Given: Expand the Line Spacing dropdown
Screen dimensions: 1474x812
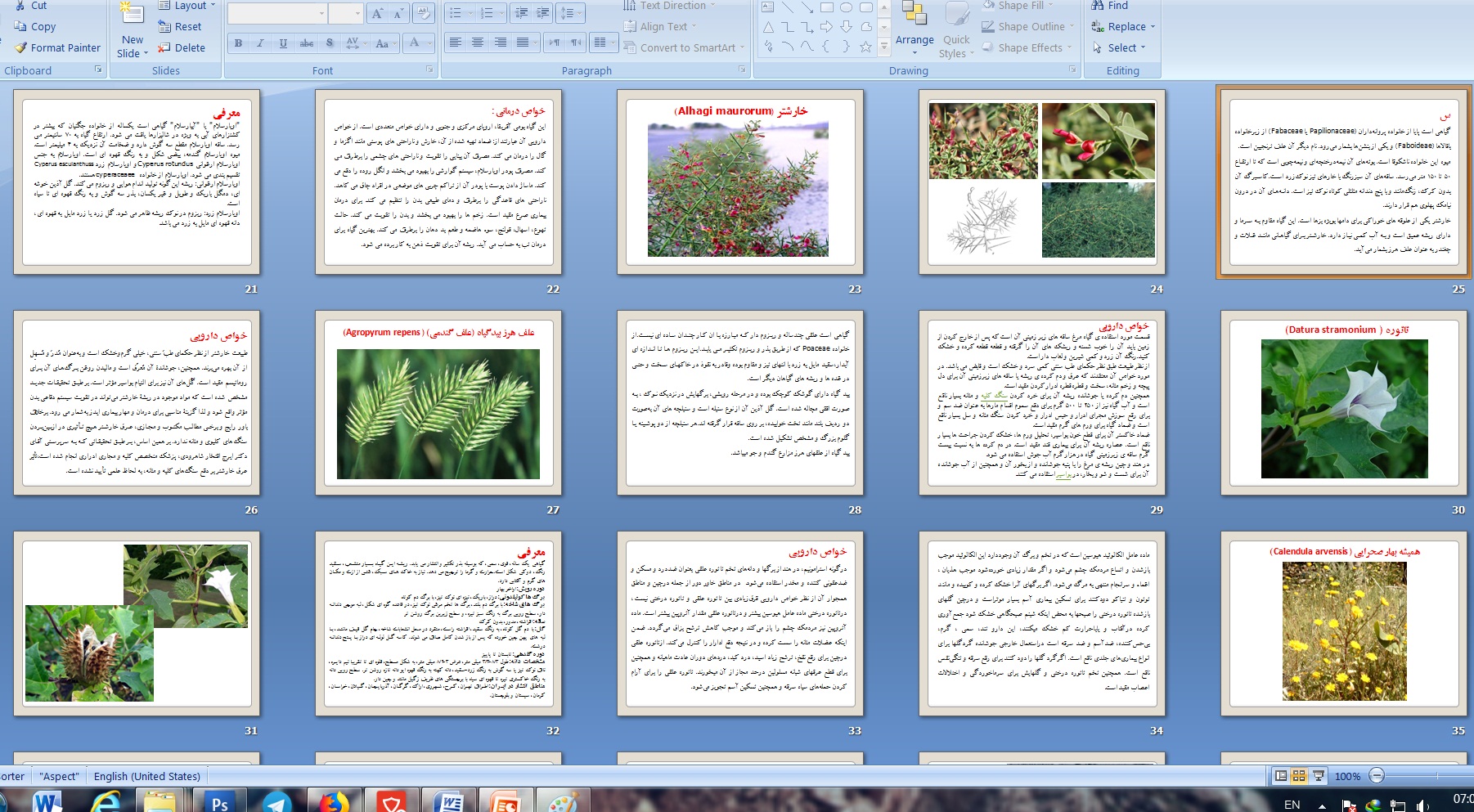Looking at the screenshot, I should (569, 13).
